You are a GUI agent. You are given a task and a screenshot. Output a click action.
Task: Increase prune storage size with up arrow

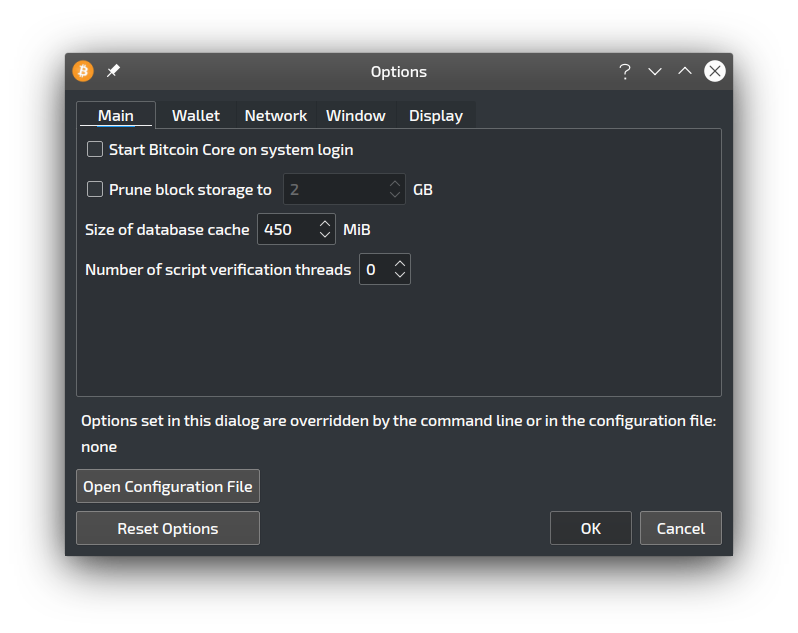pyautogui.click(x=395, y=183)
